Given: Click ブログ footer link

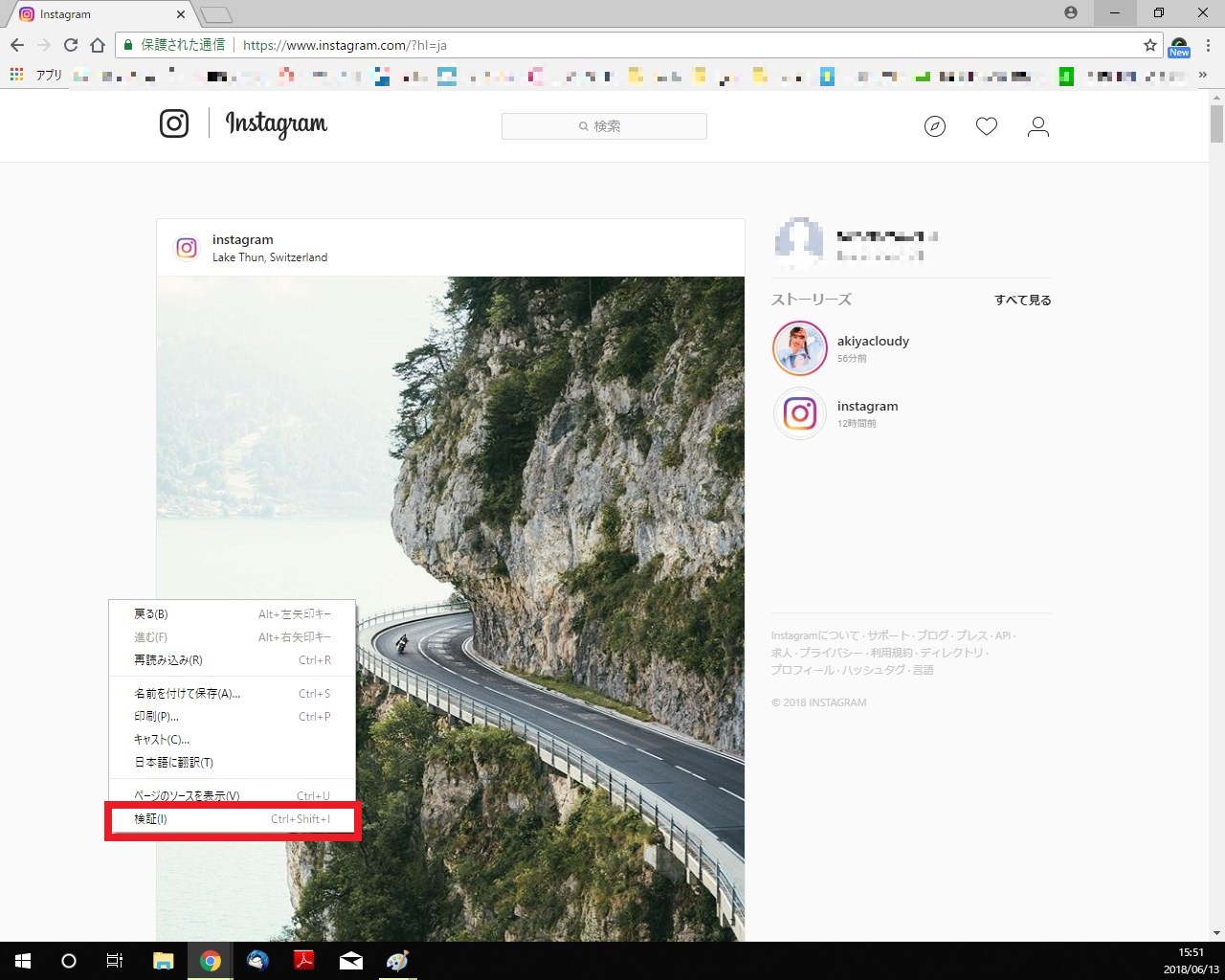Looking at the screenshot, I should [933, 635].
